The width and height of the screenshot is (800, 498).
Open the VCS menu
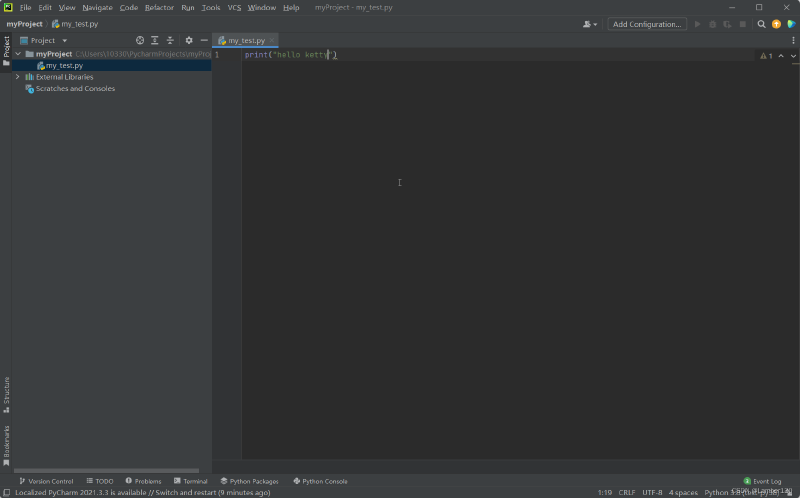pyautogui.click(x=234, y=8)
